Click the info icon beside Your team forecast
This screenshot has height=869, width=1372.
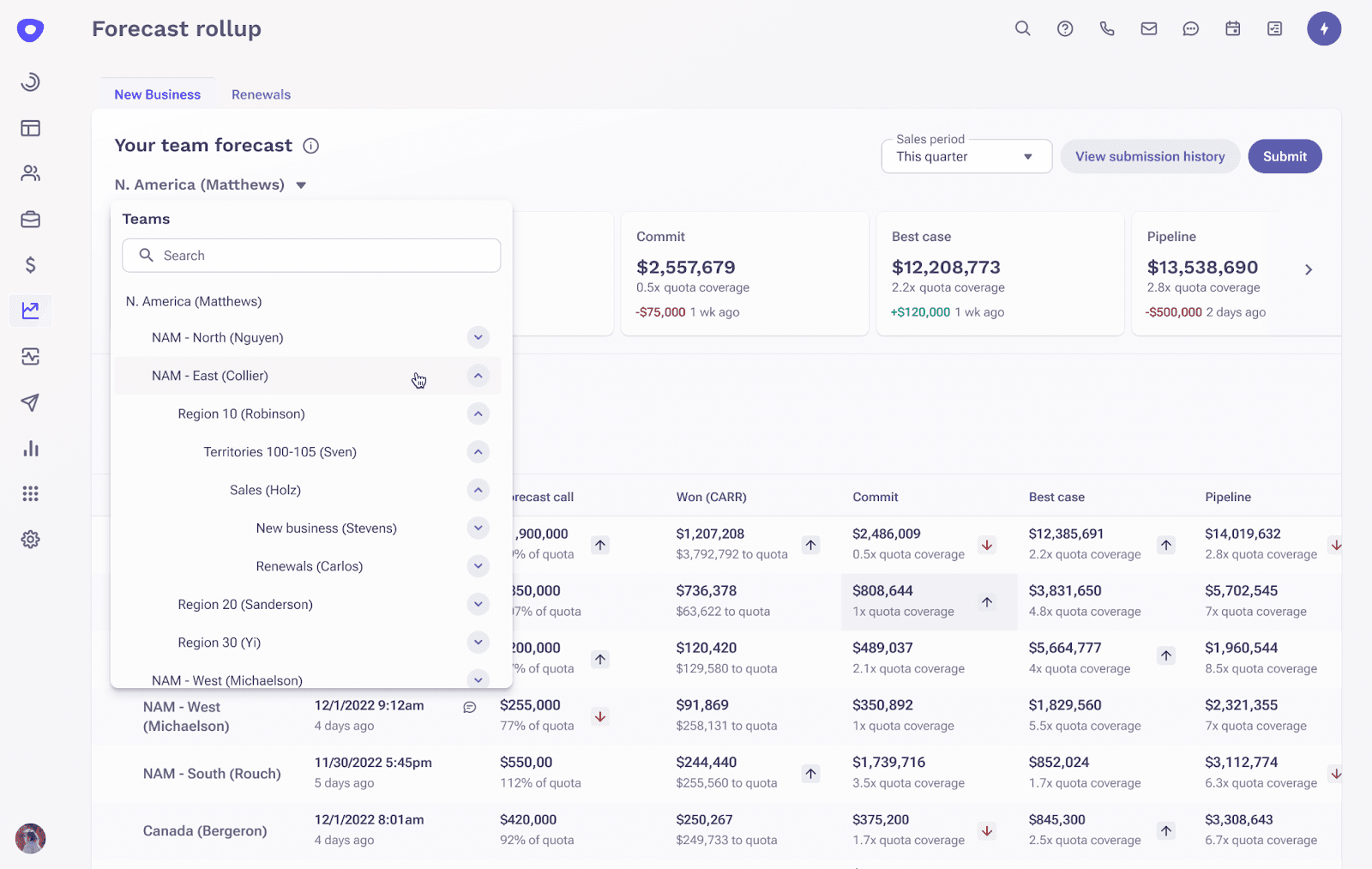pos(311,146)
